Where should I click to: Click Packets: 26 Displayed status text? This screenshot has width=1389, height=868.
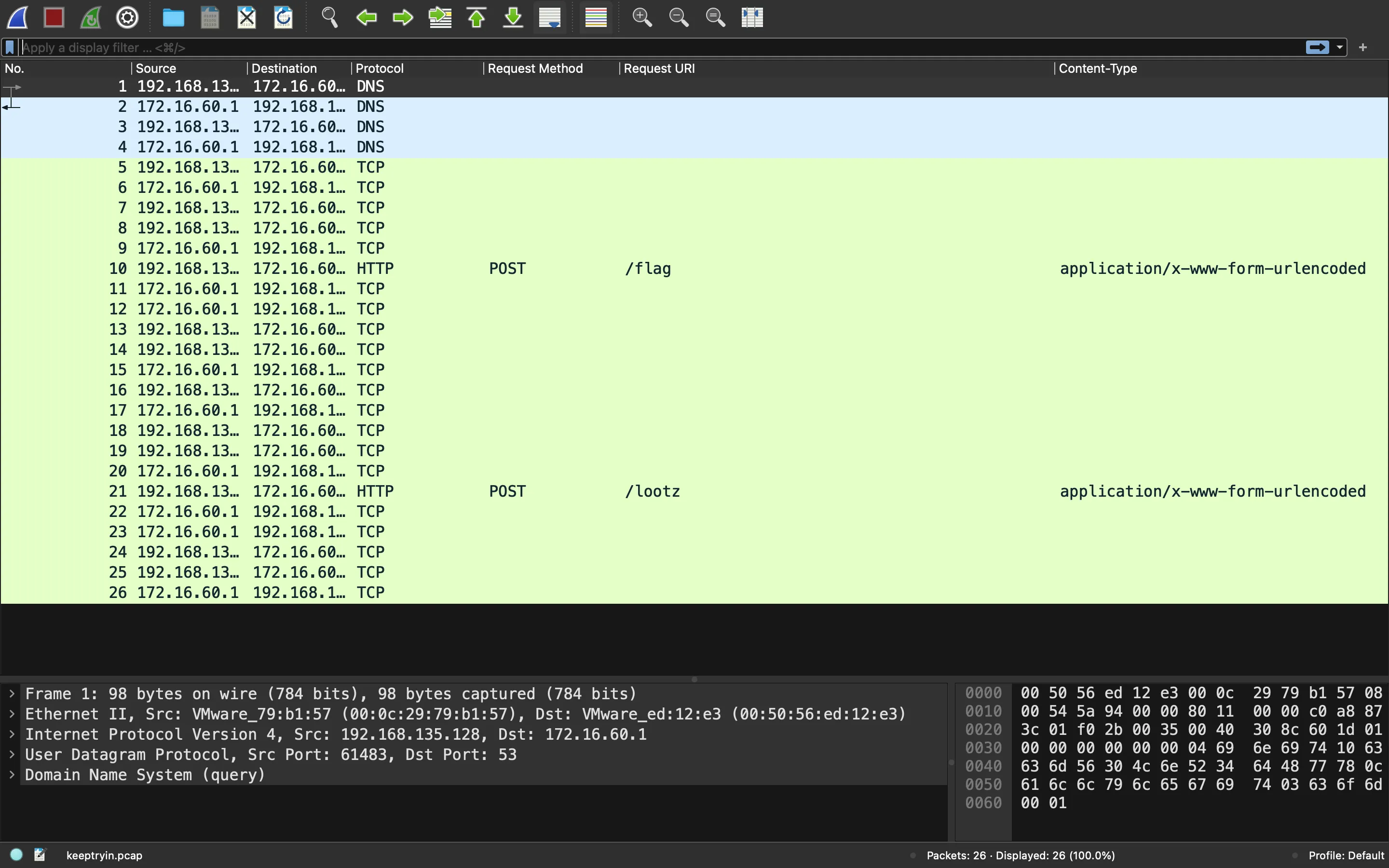[1021, 855]
